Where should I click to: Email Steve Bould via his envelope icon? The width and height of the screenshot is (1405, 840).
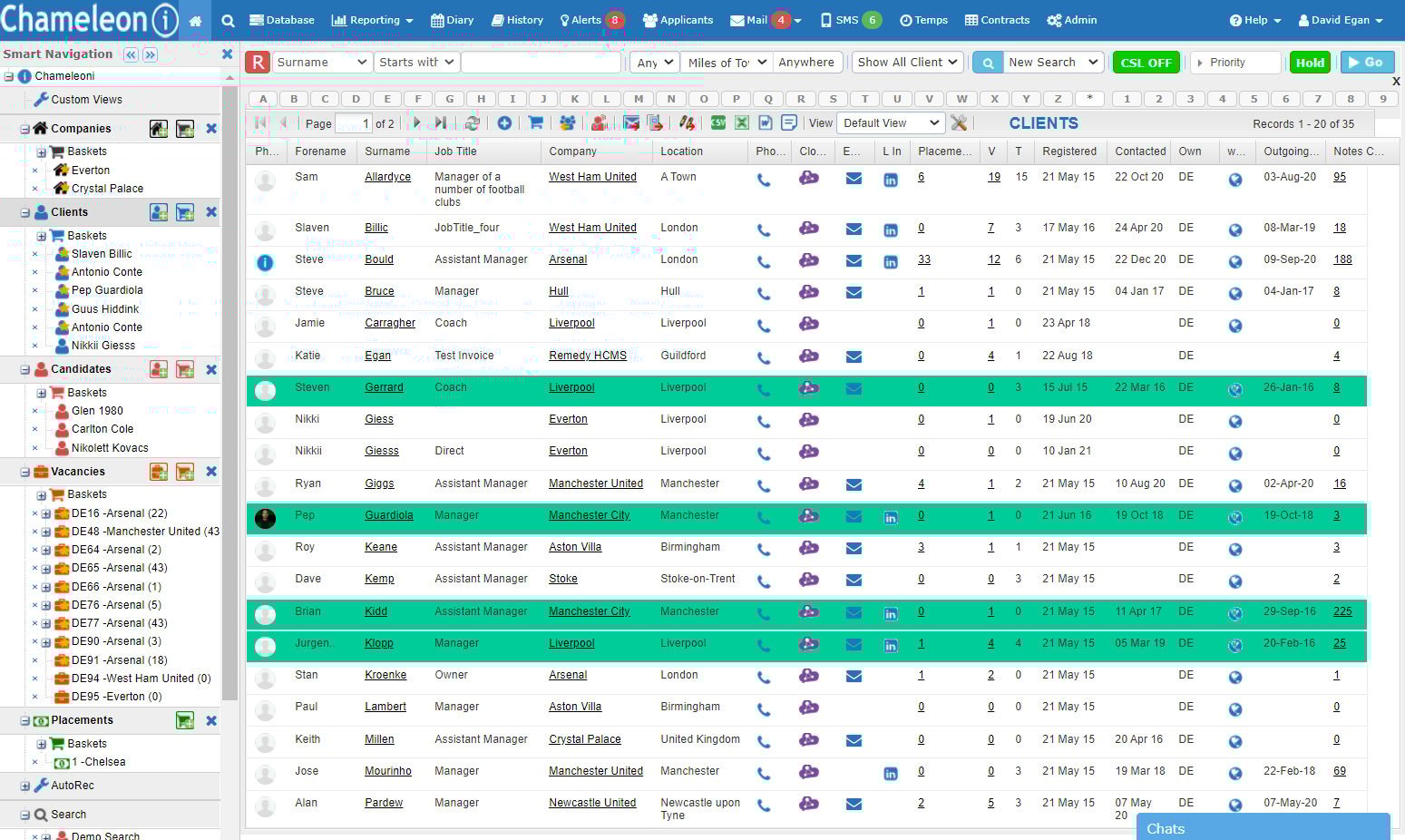click(854, 261)
